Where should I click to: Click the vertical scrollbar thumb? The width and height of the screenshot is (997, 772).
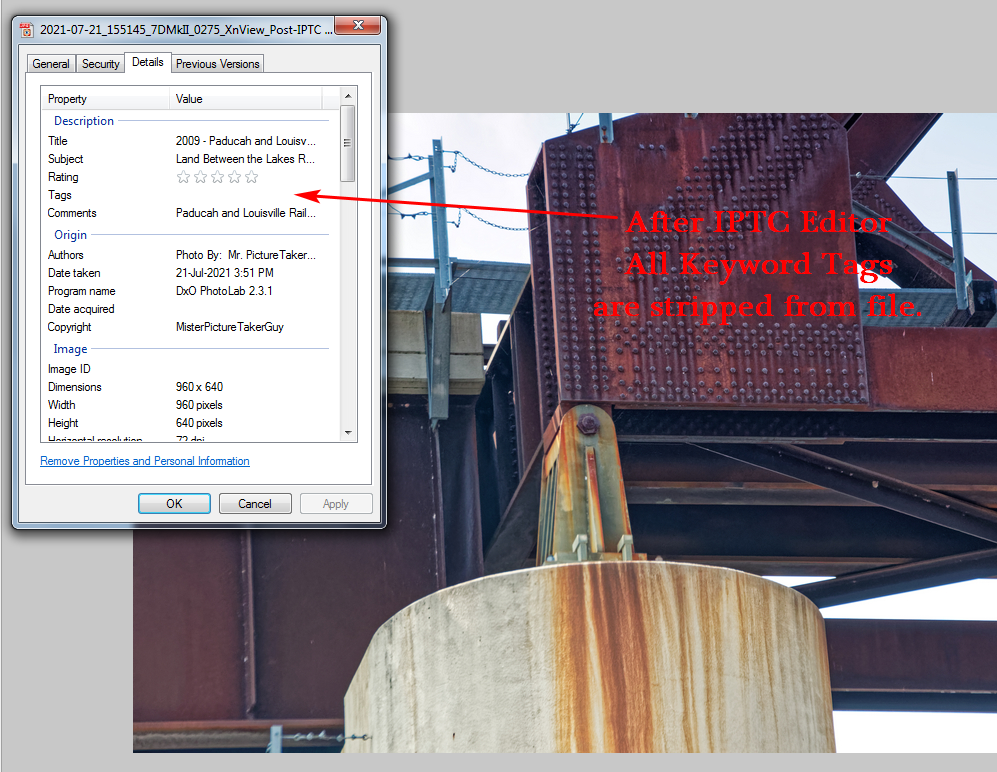348,143
